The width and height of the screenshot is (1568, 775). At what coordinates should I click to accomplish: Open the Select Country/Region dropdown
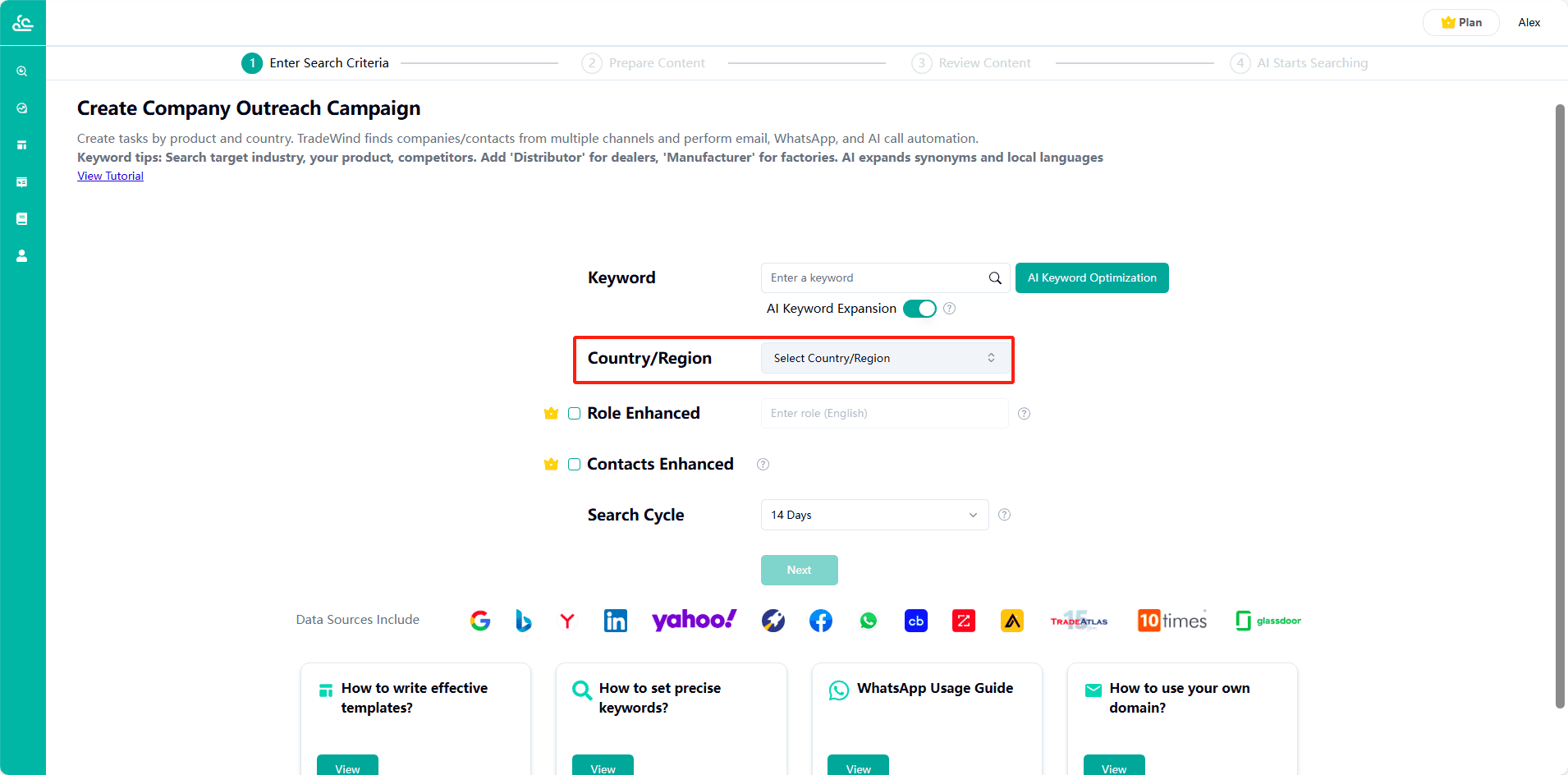(885, 358)
